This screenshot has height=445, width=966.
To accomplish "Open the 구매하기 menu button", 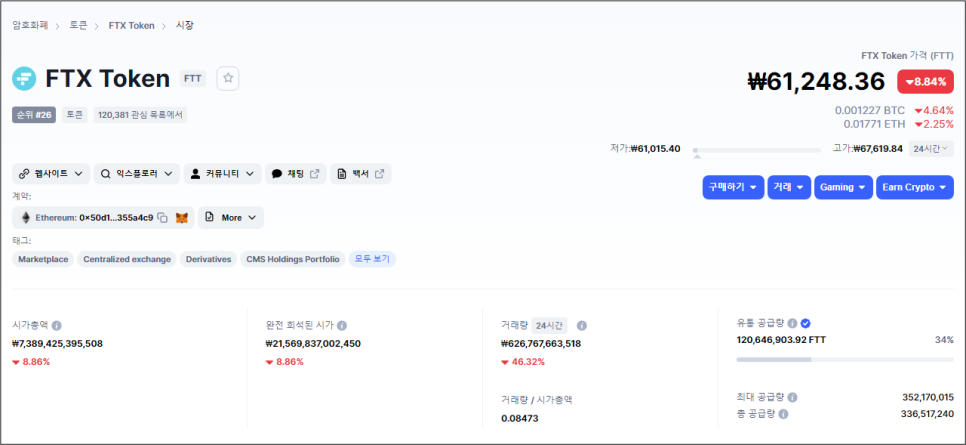I will (733, 187).
